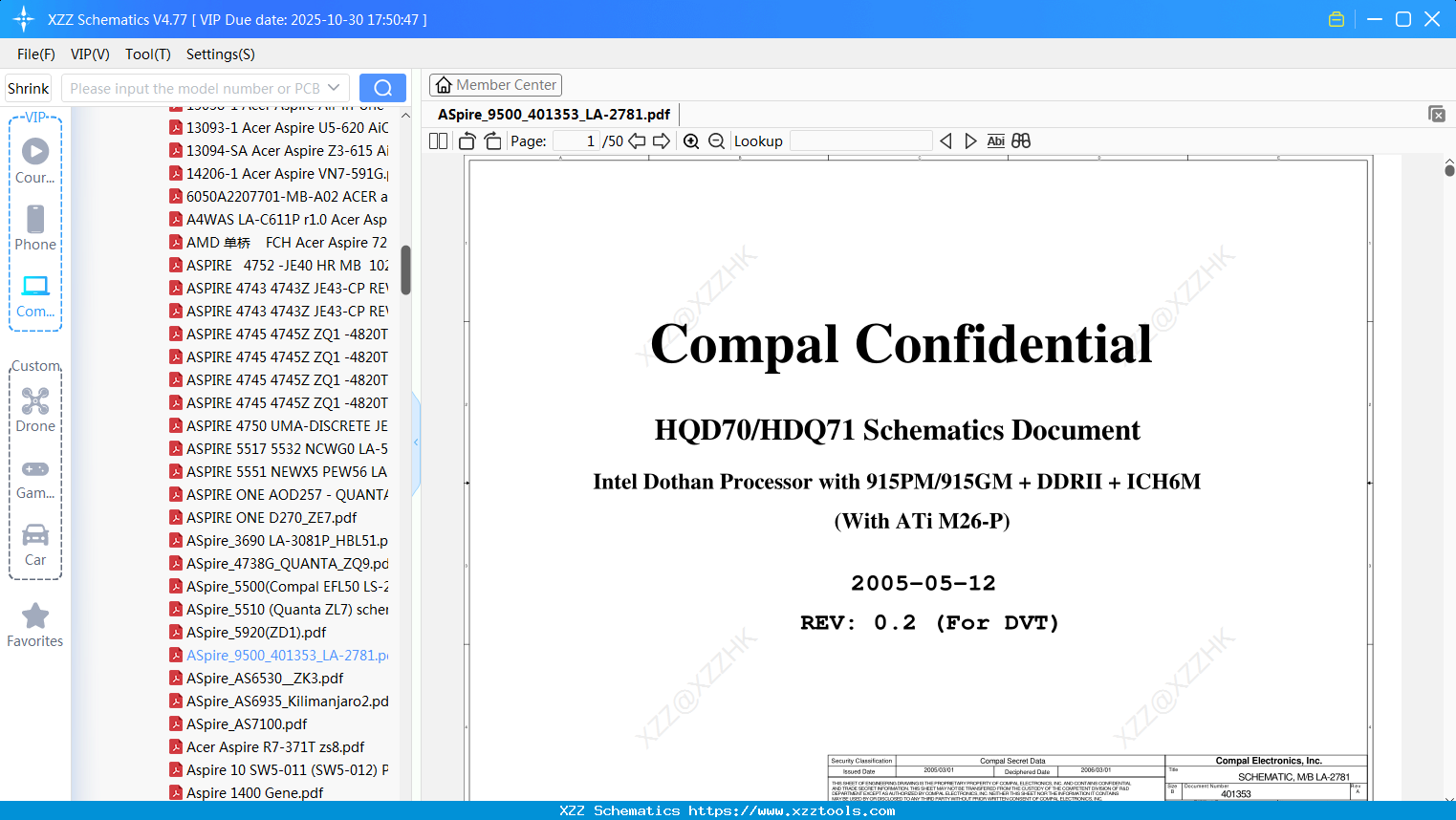Open ASpire_AS6935_Kilimanjaro2 file

(x=278, y=701)
